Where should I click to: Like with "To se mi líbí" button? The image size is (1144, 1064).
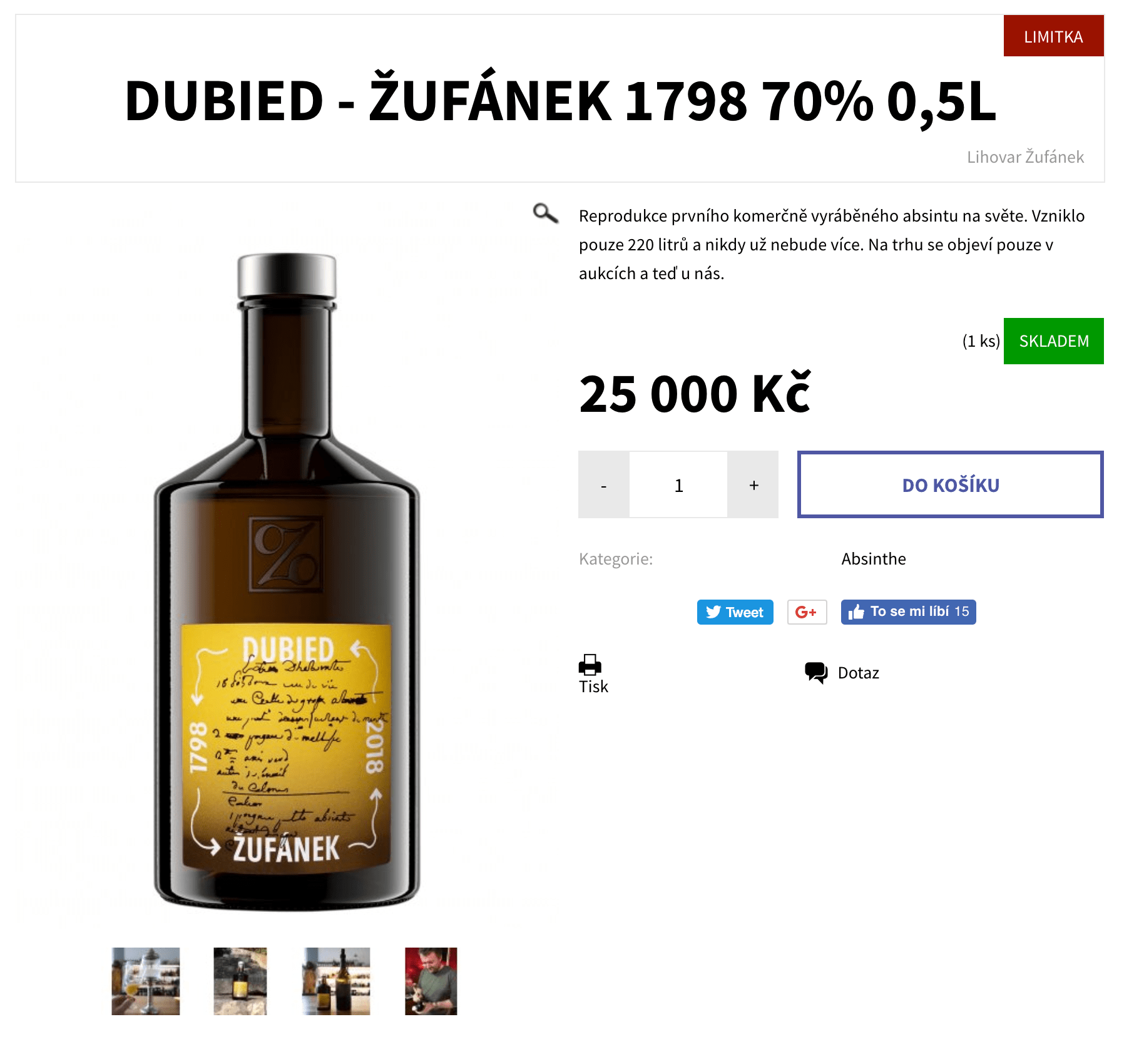[x=908, y=612]
